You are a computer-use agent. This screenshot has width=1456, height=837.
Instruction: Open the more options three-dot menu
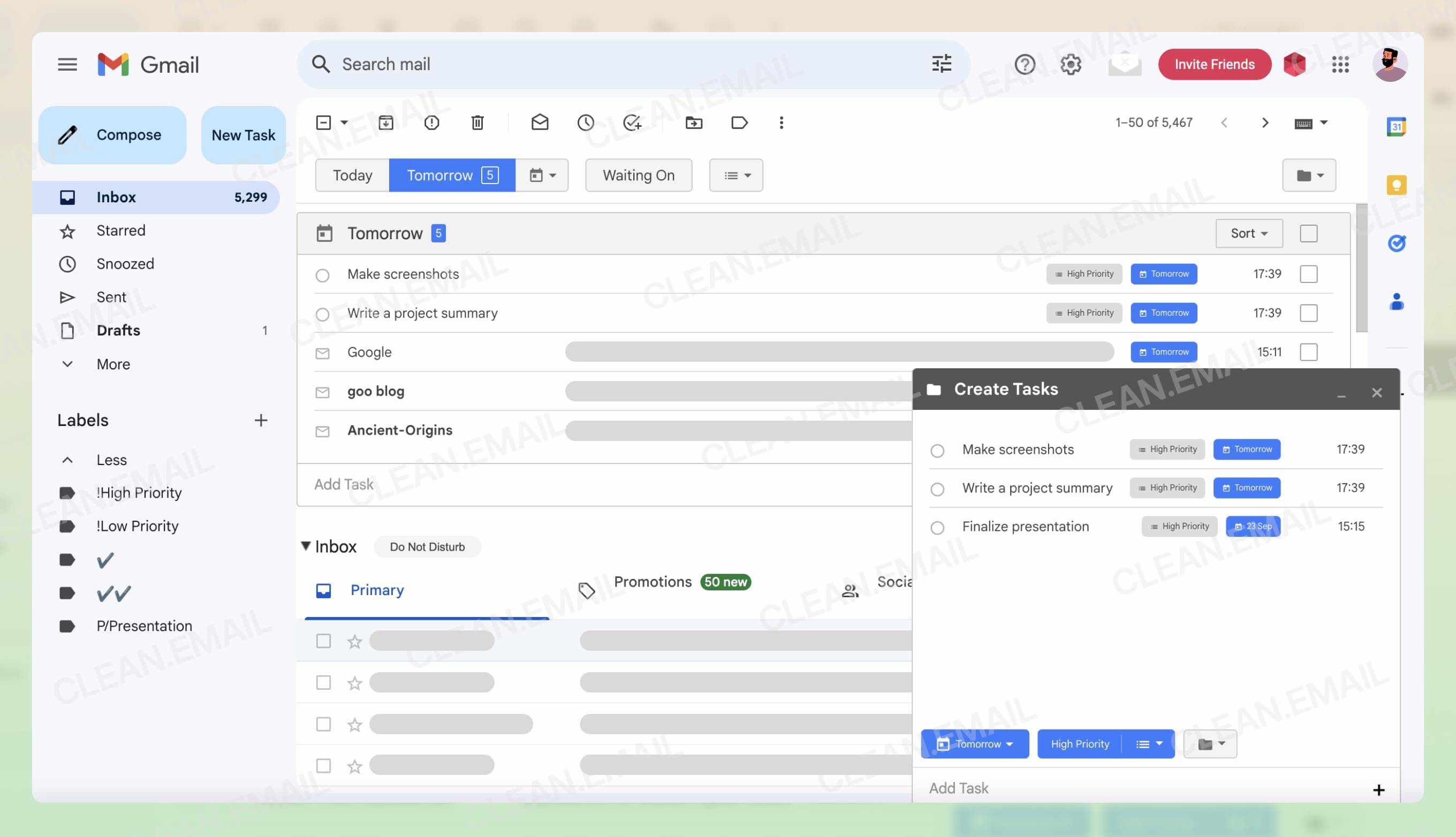(x=781, y=123)
